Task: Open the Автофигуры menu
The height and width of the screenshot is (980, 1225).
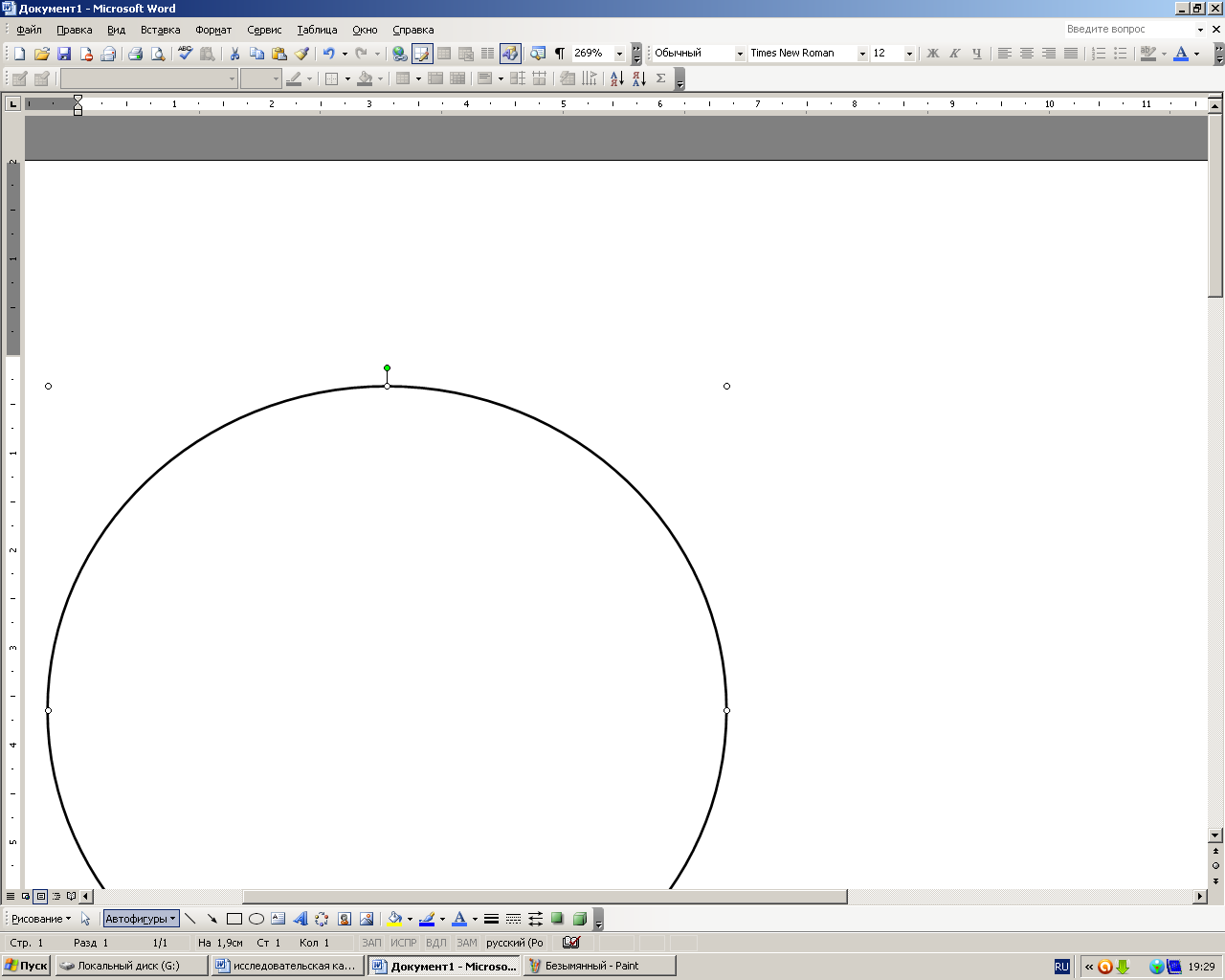Action: pos(141,919)
